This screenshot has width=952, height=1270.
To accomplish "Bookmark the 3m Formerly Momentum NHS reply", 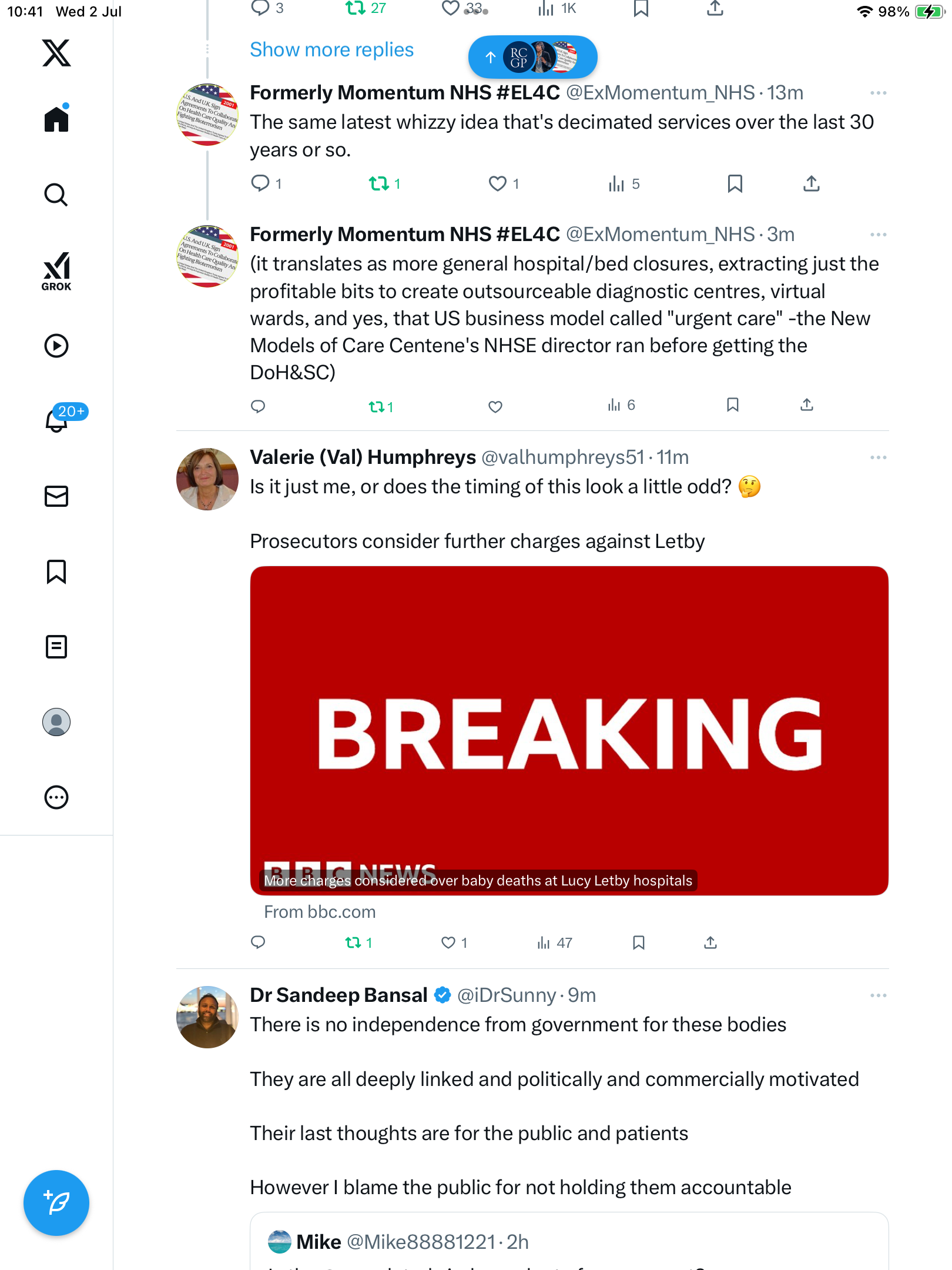I will click(x=733, y=405).
